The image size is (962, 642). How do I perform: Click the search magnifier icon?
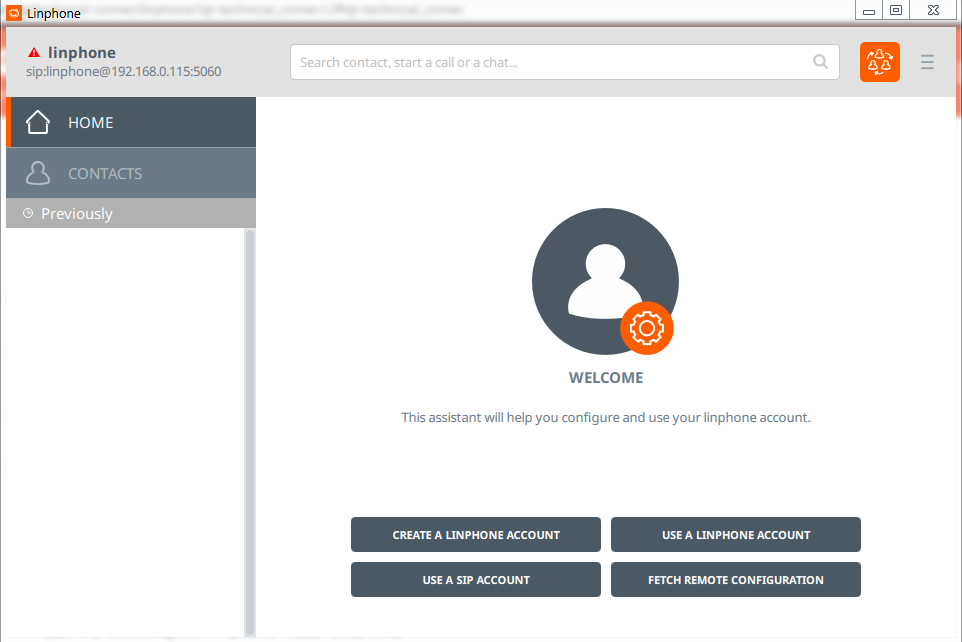click(820, 61)
